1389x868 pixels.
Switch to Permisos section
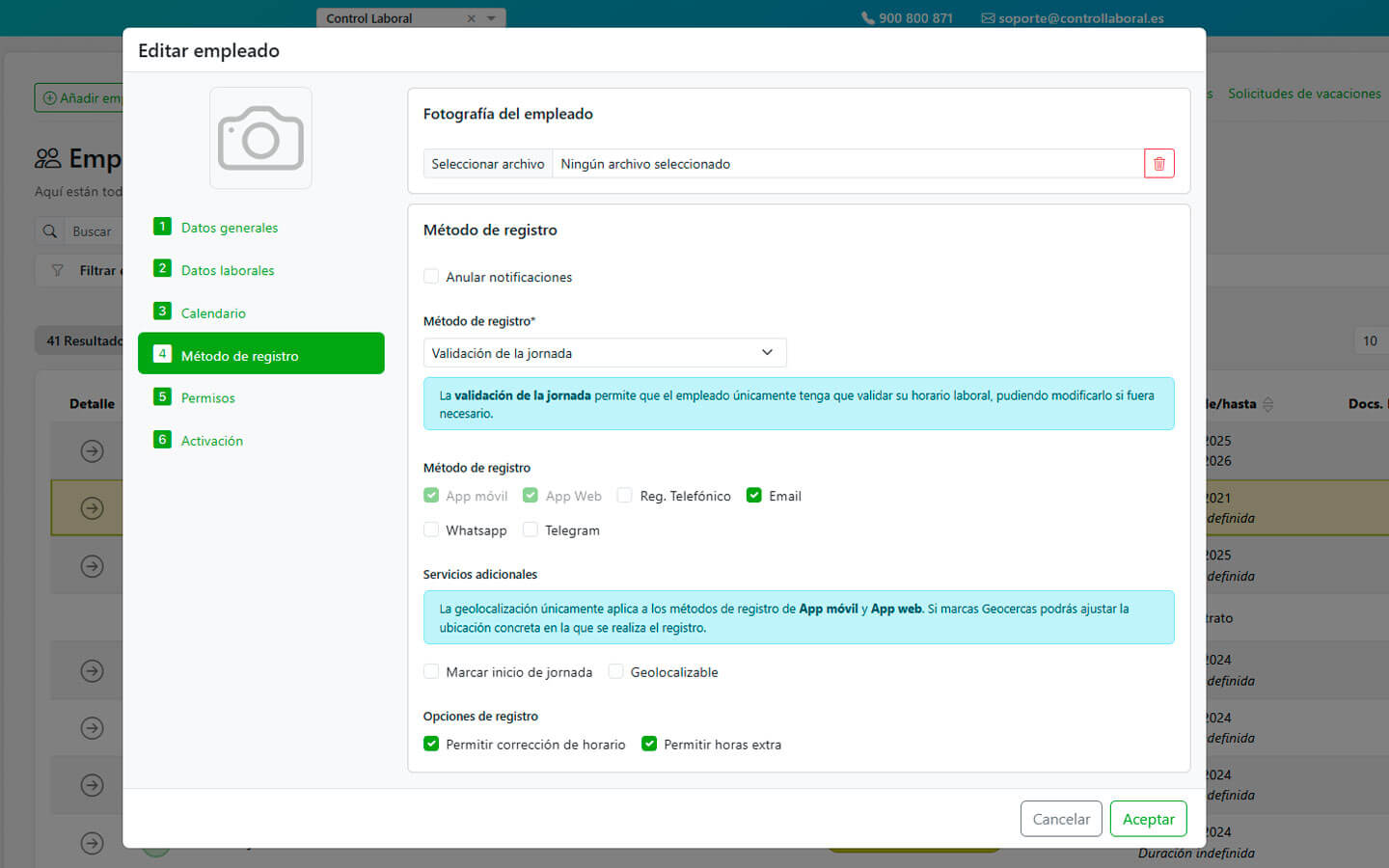click(207, 398)
